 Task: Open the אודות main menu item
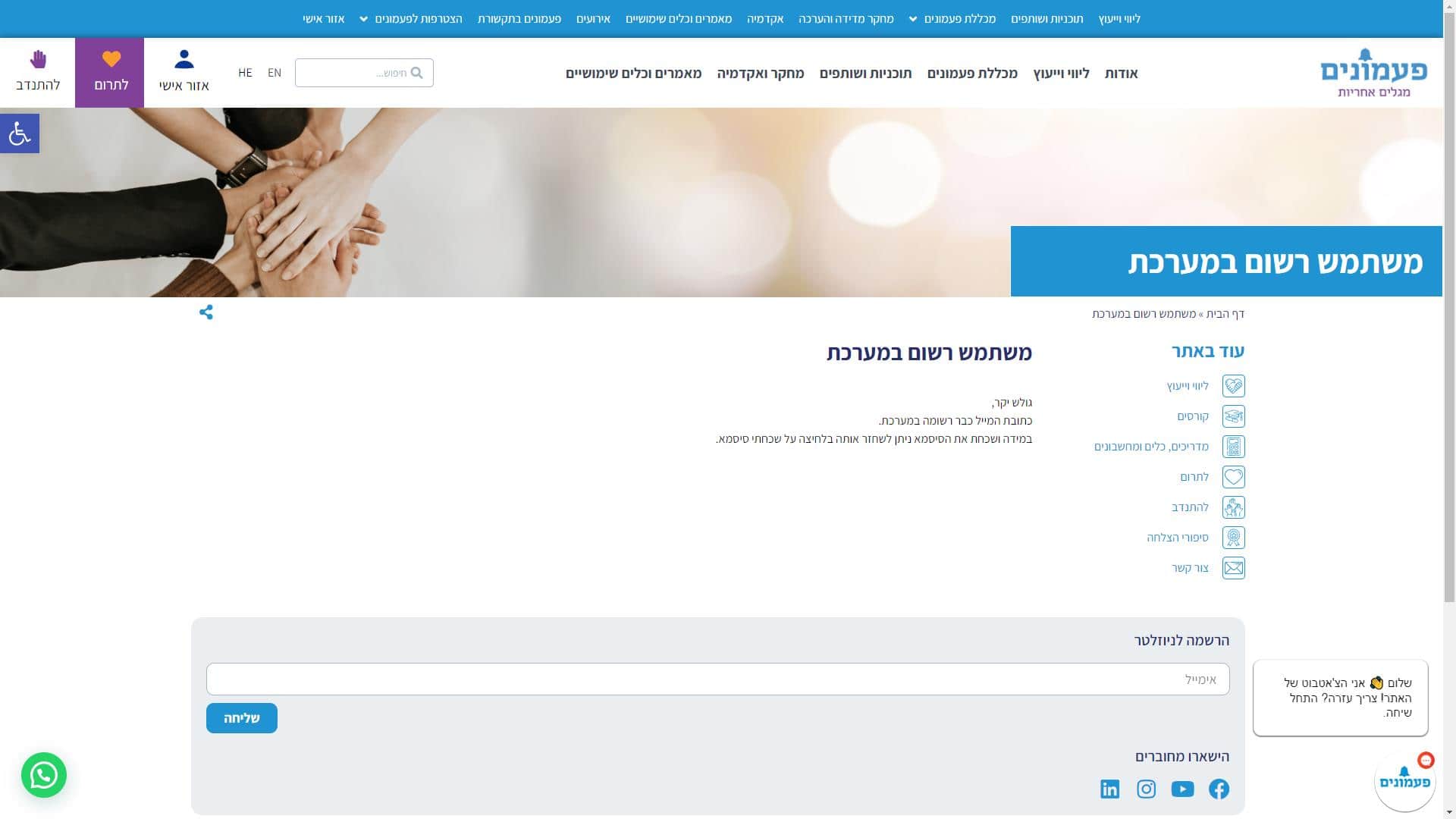point(1121,74)
